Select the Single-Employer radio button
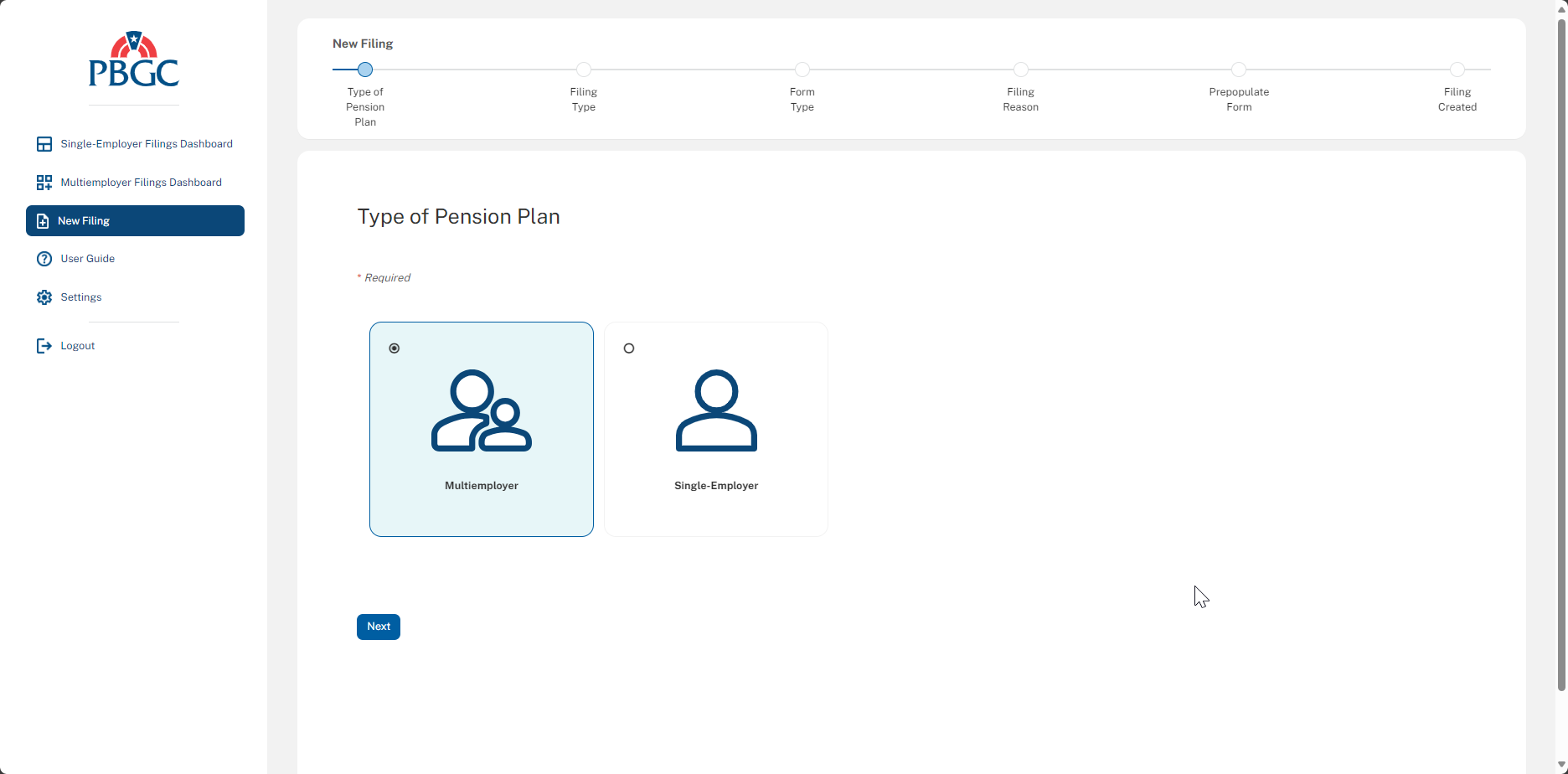Image resolution: width=1568 pixels, height=774 pixels. tap(629, 348)
